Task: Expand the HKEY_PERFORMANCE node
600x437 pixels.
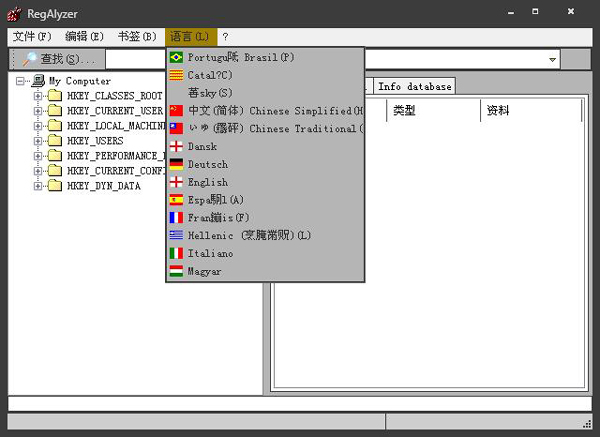Action: [38, 156]
